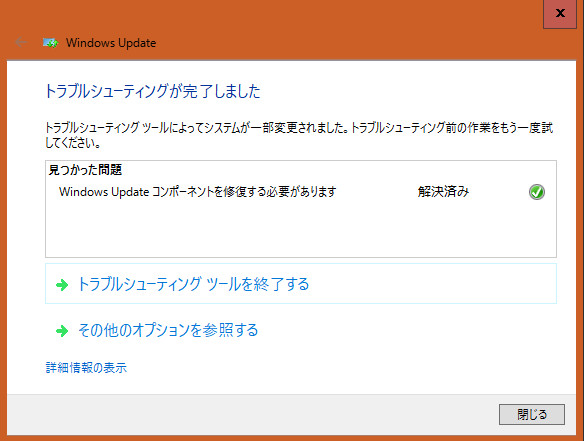Click the green arrow beside トラブルシューティング ツールを終了する
The height and width of the screenshot is (441, 584).
point(62,285)
